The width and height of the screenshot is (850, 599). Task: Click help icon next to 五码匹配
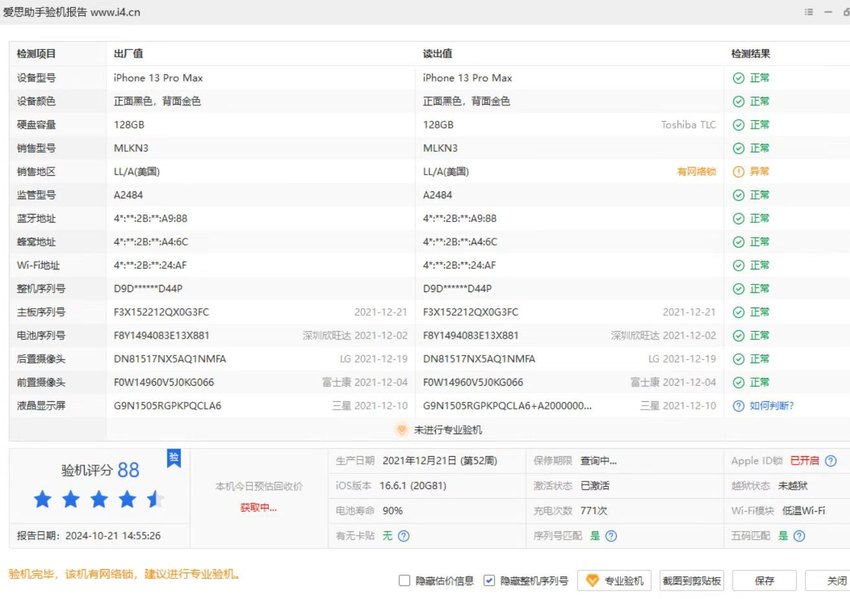pyautogui.click(x=799, y=536)
